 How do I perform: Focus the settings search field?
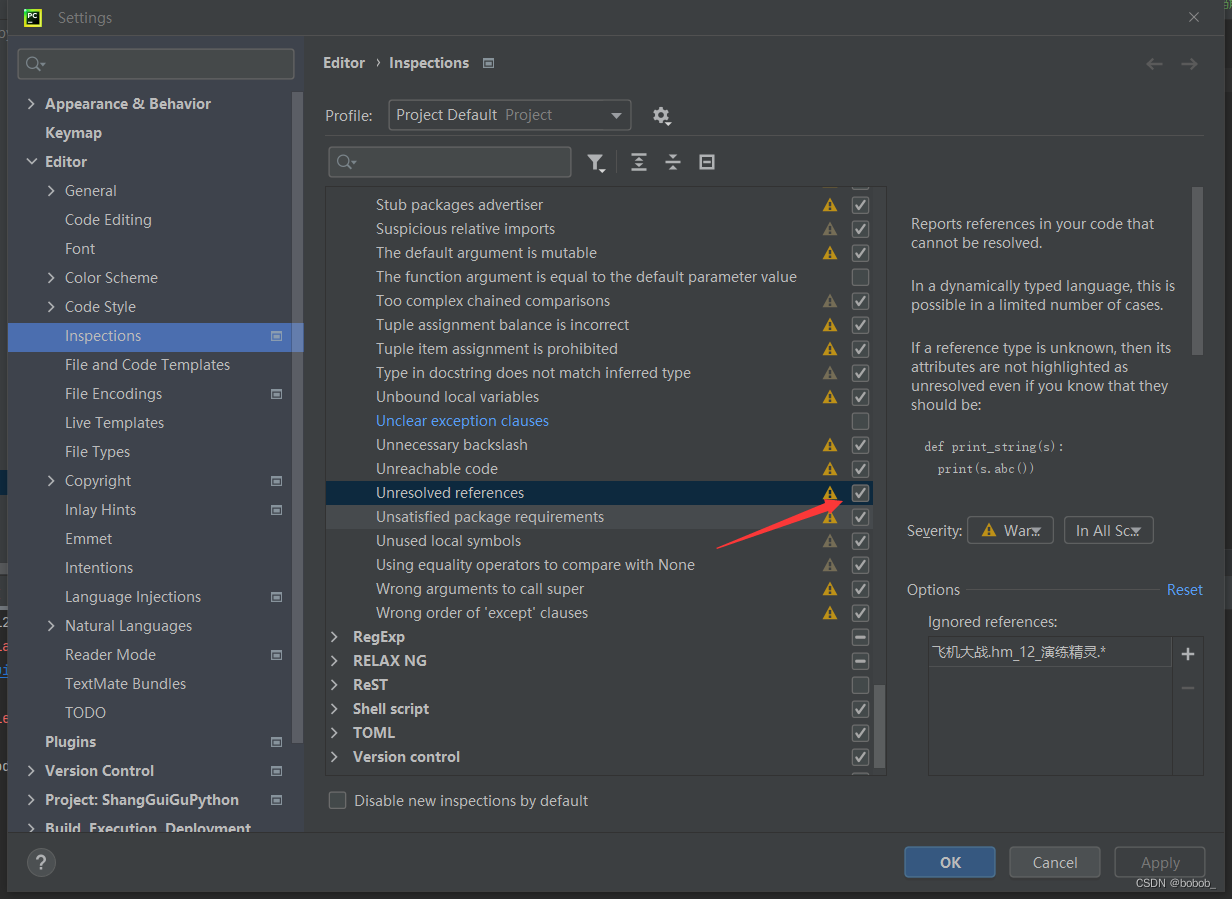[x=156, y=64]
